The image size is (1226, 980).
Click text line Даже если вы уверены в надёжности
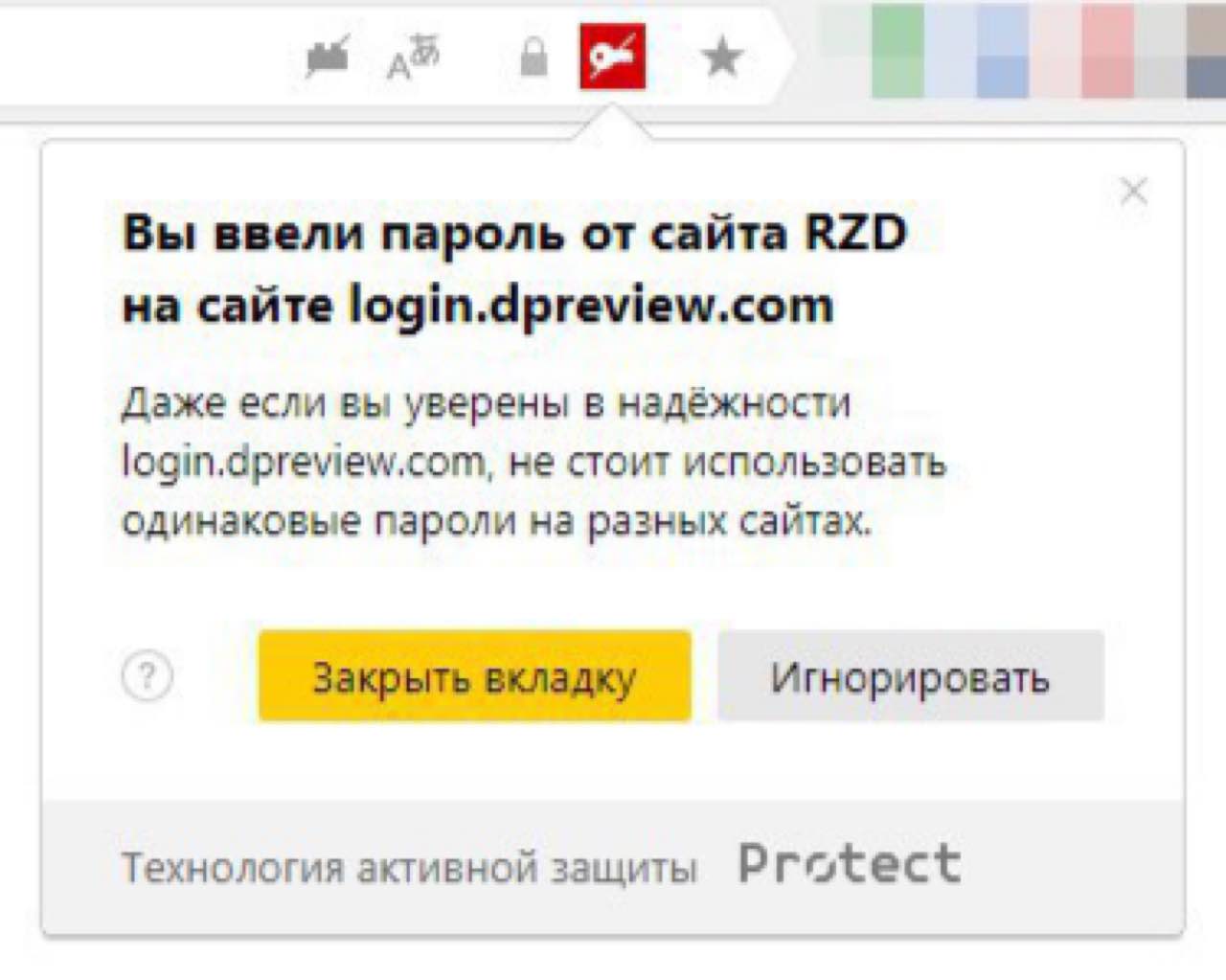click(486, 404)
